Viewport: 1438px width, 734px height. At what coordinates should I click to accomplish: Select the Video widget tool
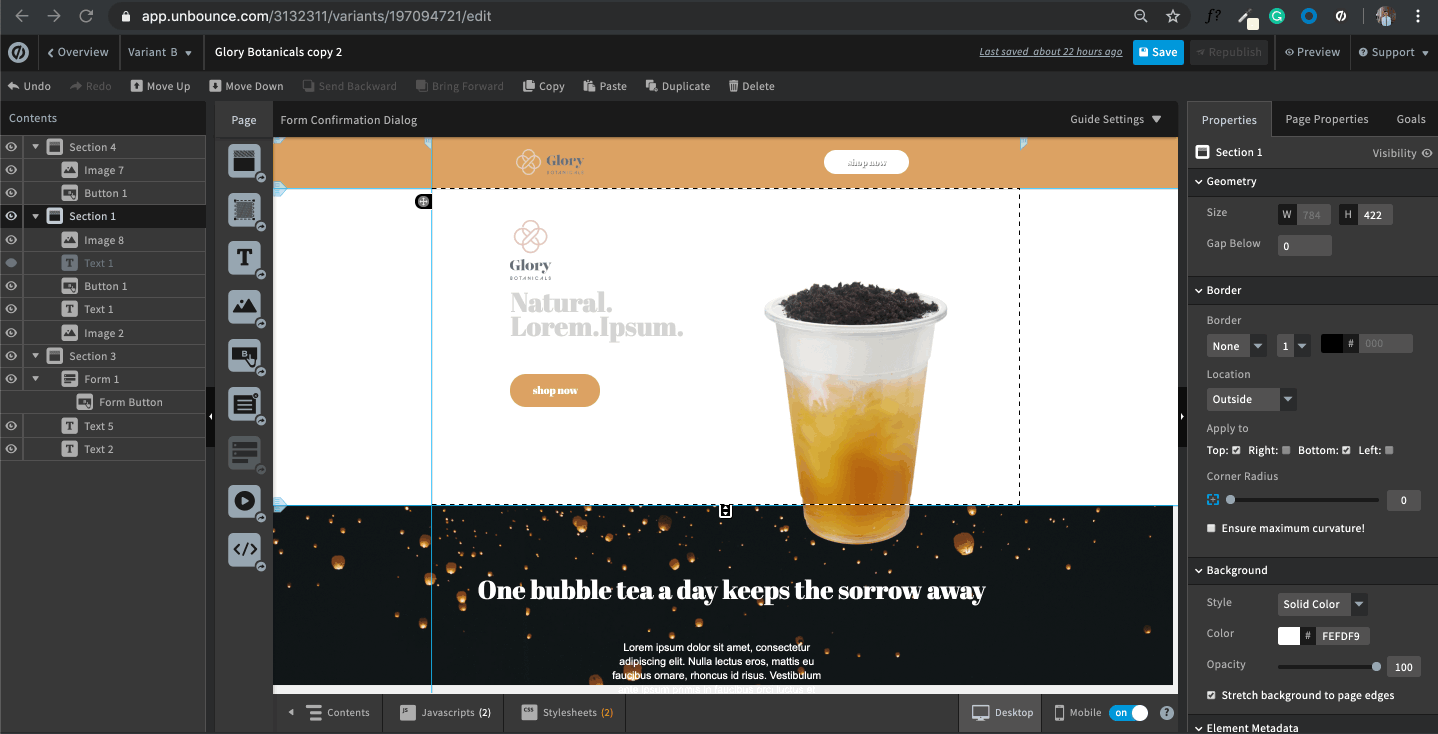tap(244, 500)
